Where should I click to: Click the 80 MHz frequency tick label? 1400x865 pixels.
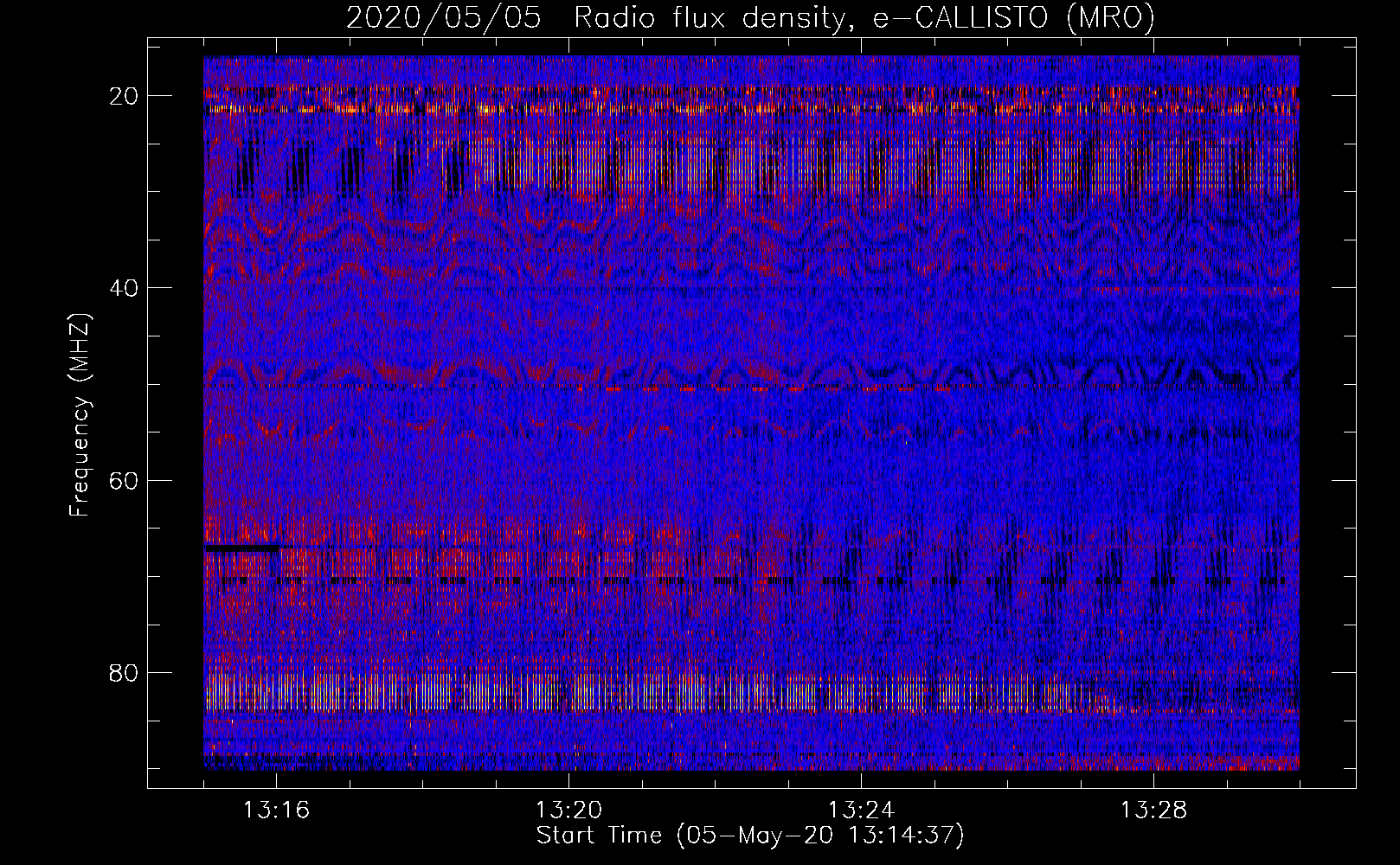click(125, 672)
